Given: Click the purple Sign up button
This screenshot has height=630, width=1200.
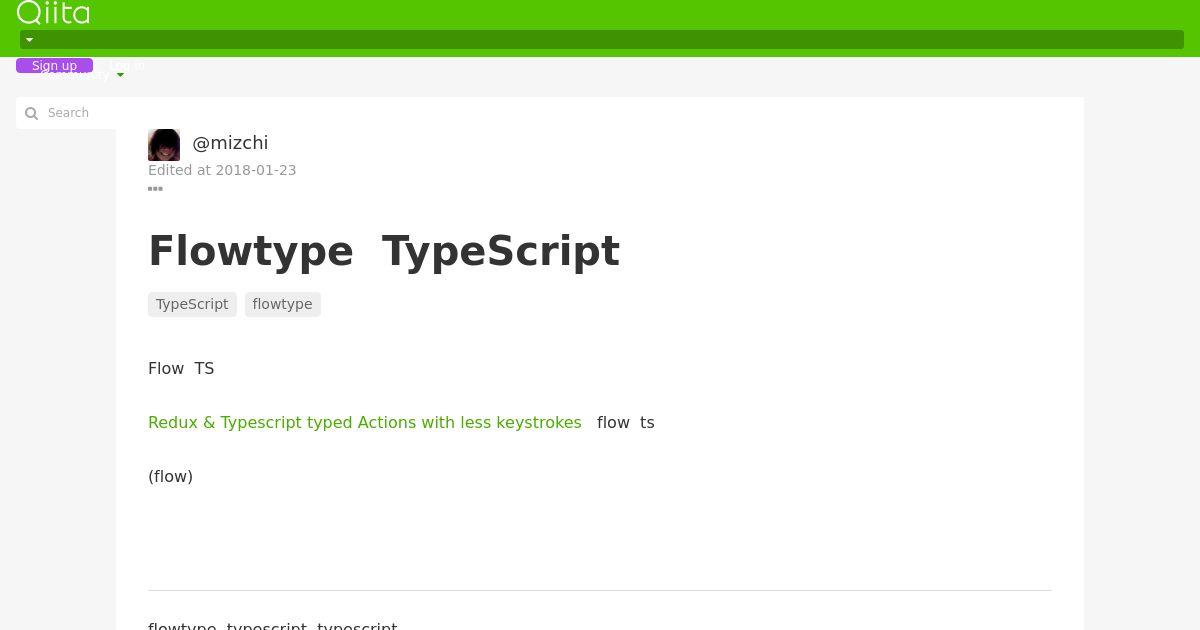Looking at the screenshot, I should click(54, 66).
